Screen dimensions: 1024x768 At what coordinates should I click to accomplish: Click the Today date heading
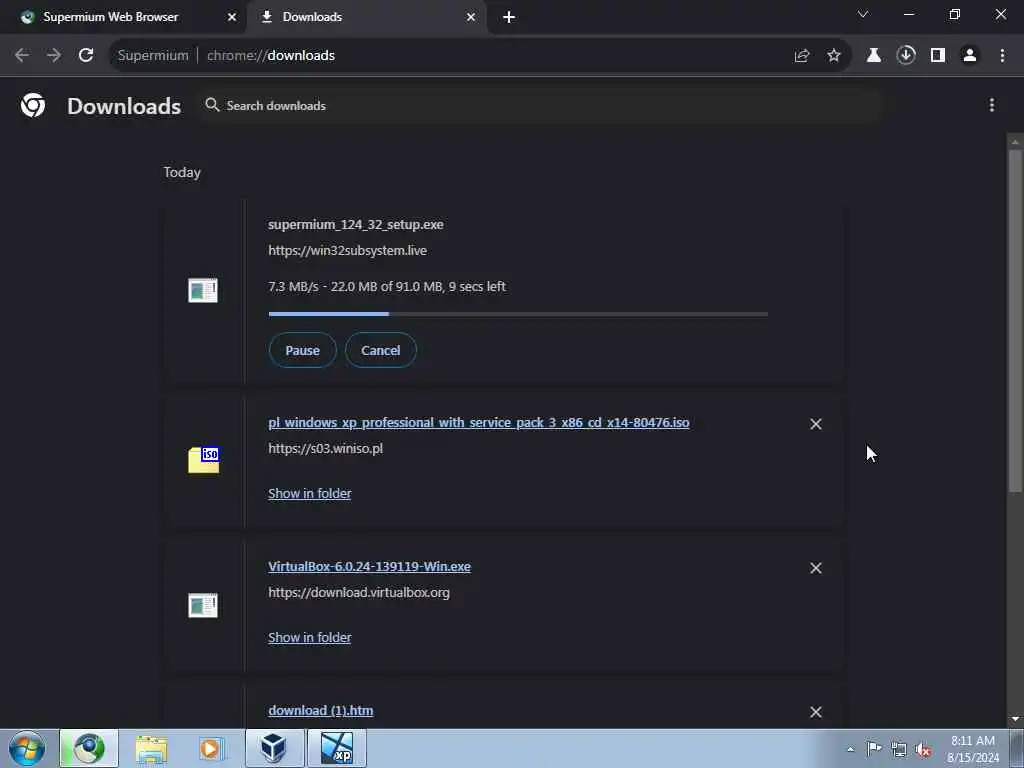pos(182,172)
